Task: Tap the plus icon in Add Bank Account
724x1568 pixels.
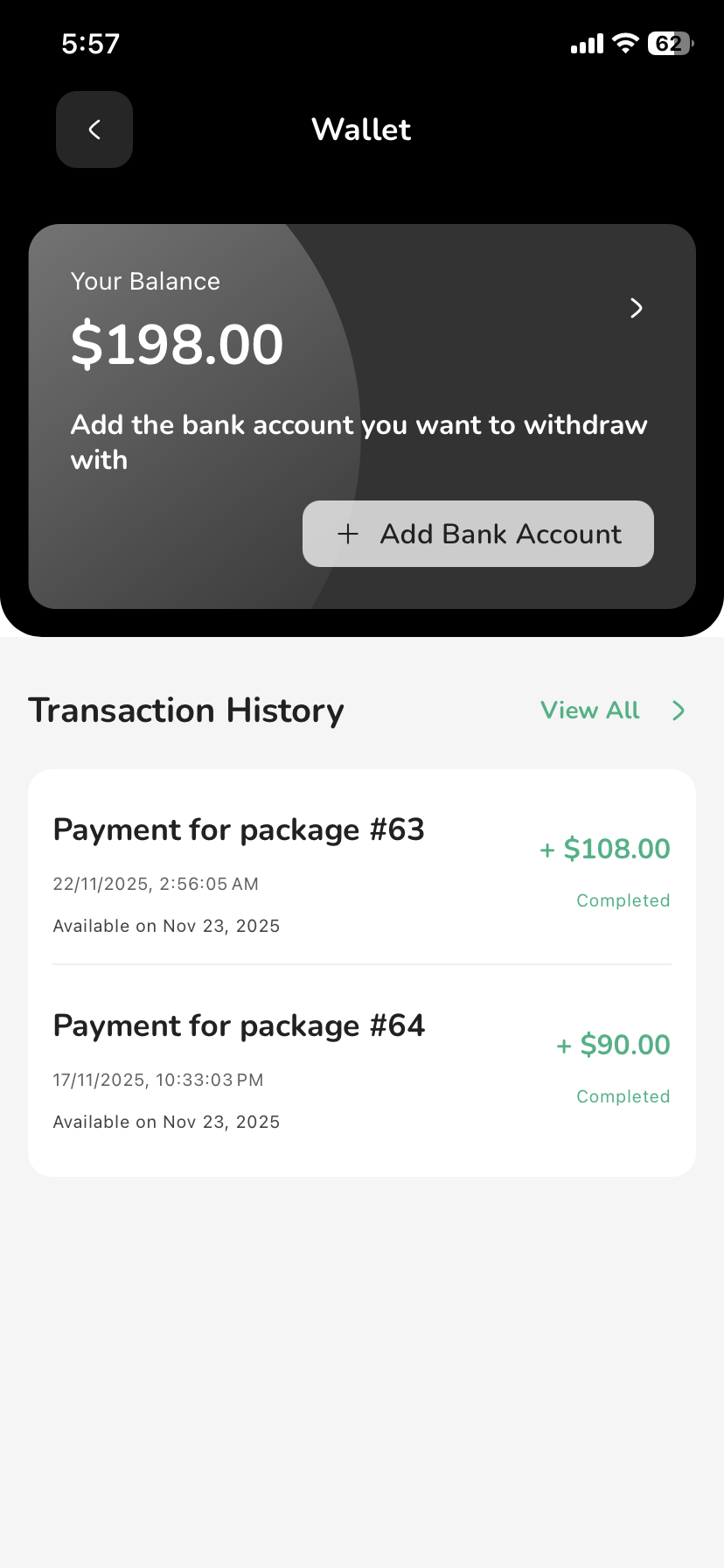Action: click(x=348, y=534)
